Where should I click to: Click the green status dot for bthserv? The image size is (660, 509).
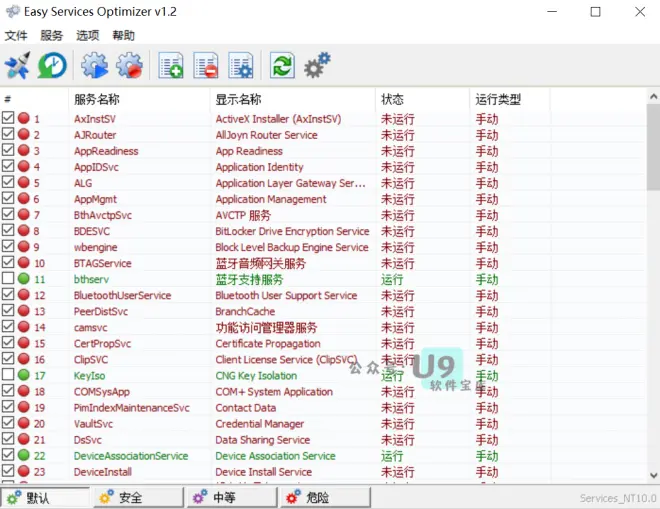tap(24, 279)
